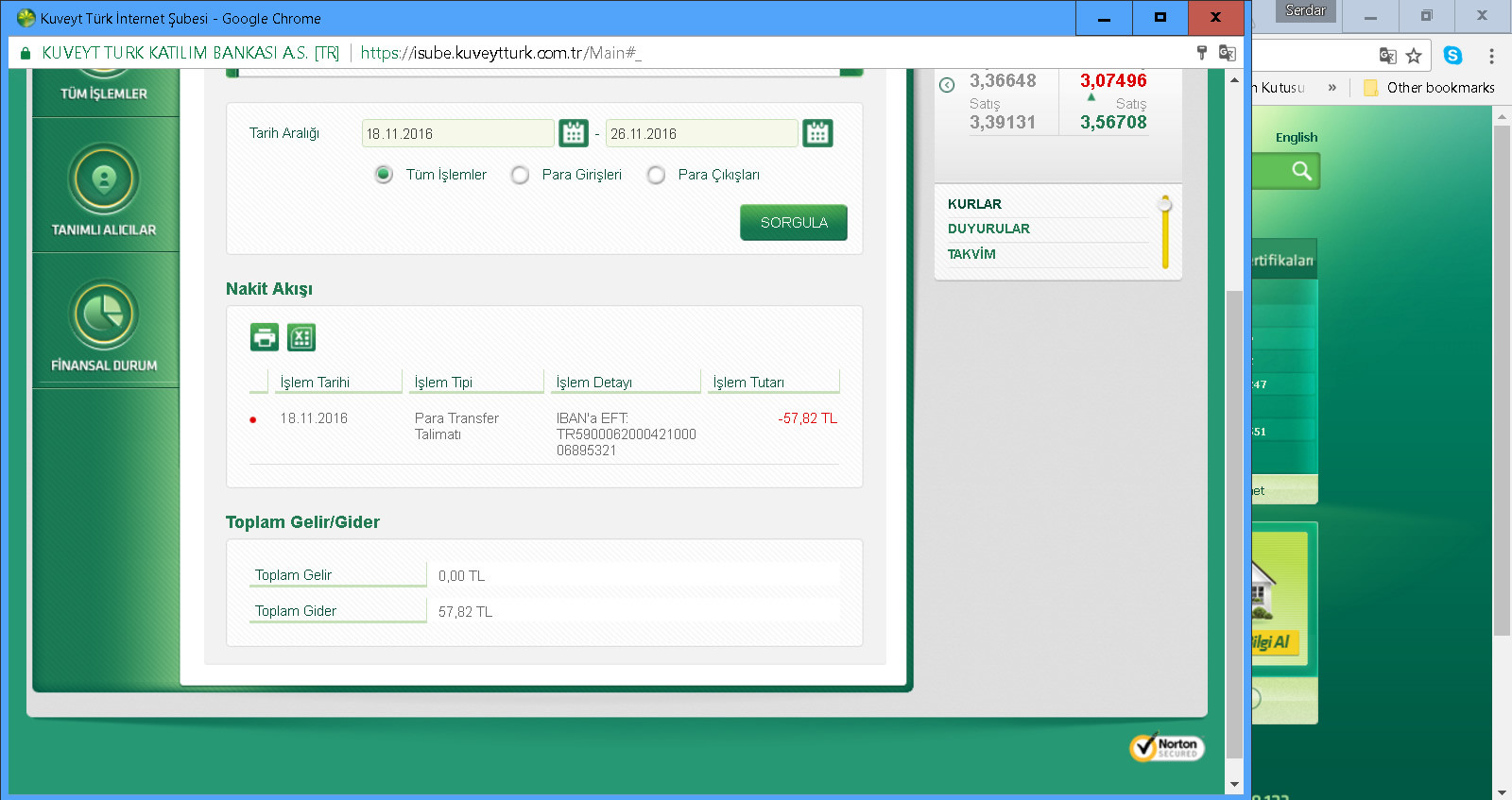
Task: Export Nakit Akışı to Excel
Action: point(301,337)
